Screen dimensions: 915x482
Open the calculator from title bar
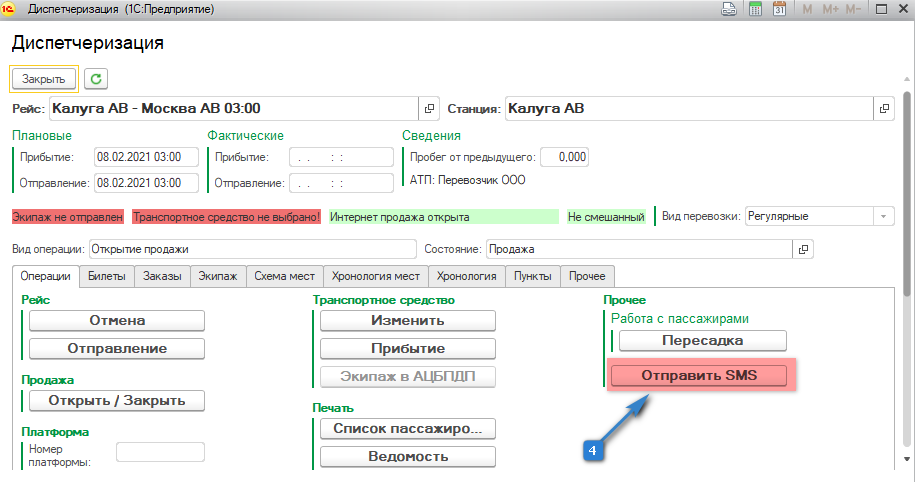[x=755, y=9]
